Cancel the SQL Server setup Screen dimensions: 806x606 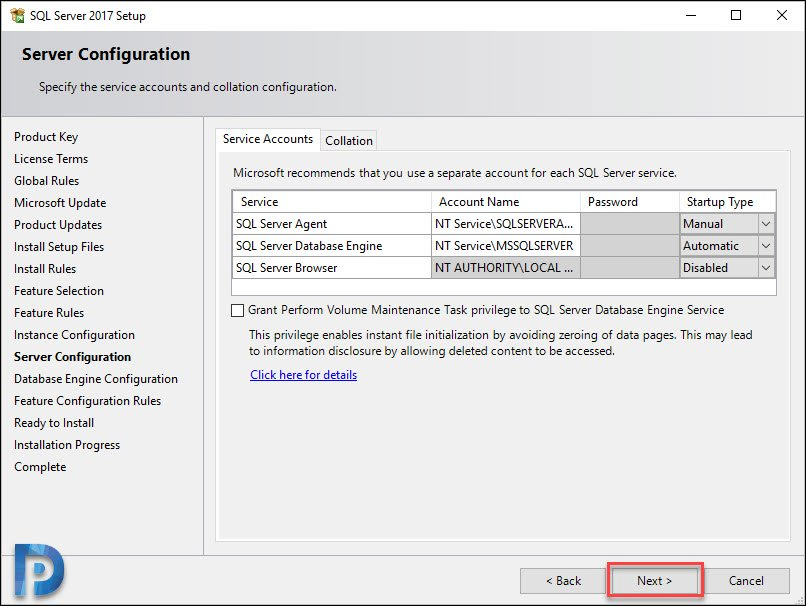tap(746, 581)
